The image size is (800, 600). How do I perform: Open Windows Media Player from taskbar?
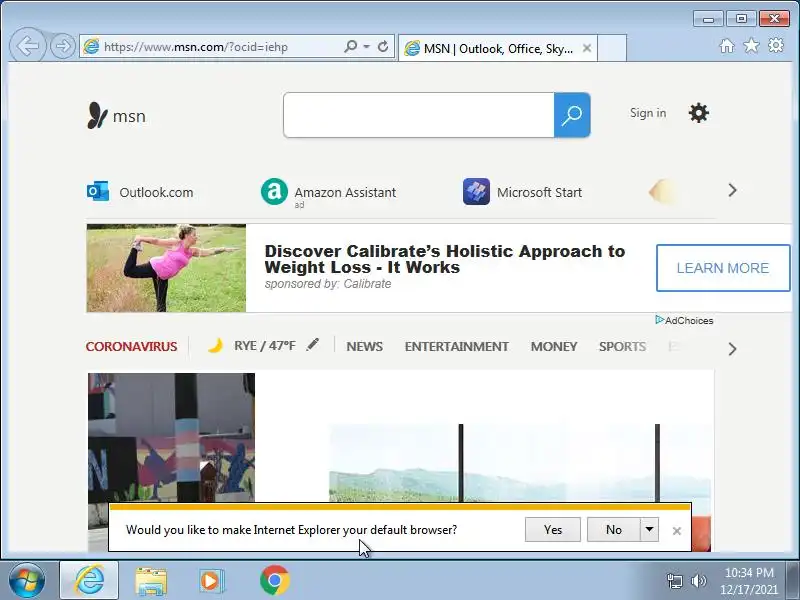point(211,581)
